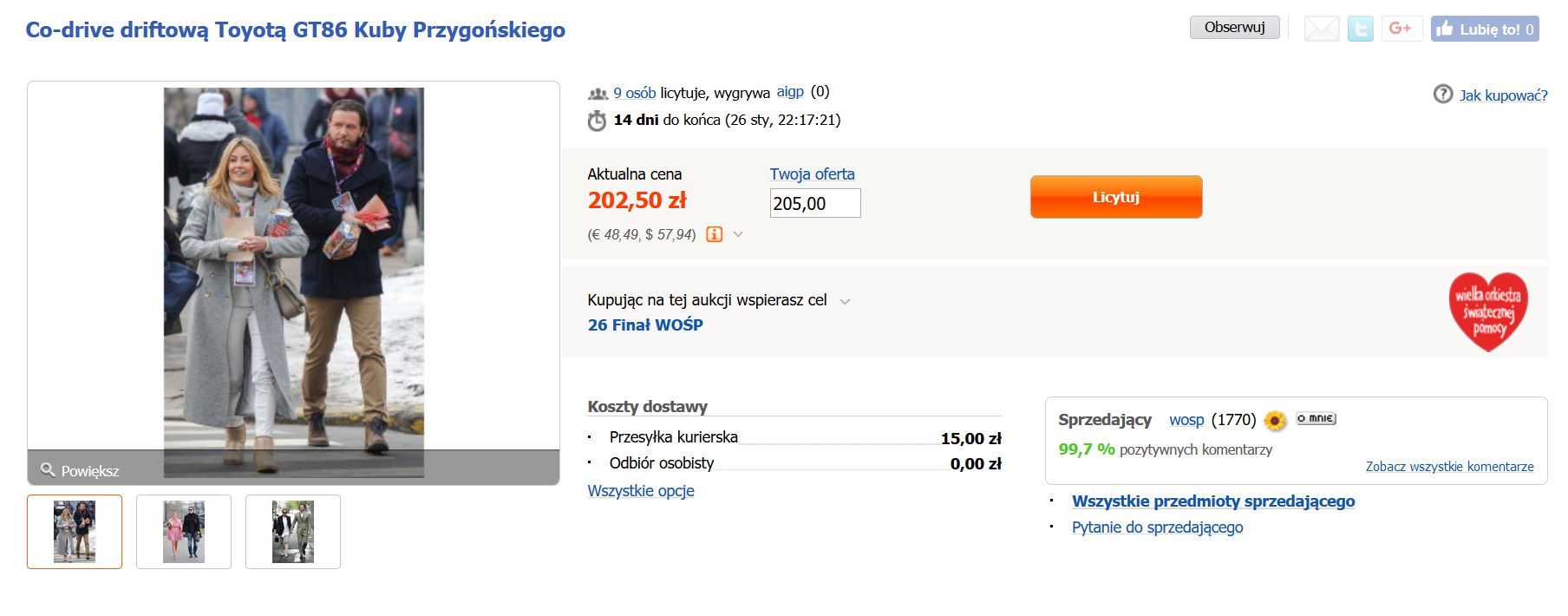
Task: Open the orange currency info icon
Action: [x=714, y=234]
